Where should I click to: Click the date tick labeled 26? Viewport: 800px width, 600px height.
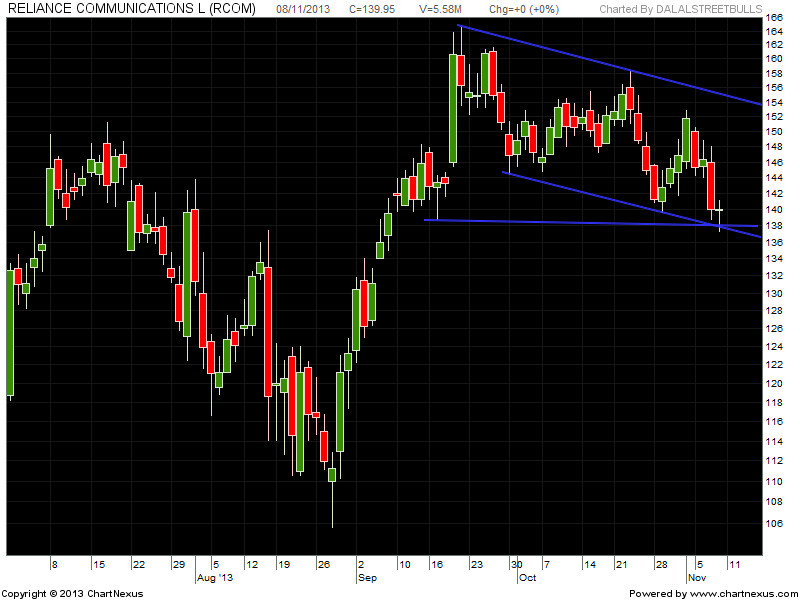coord(323,565)
